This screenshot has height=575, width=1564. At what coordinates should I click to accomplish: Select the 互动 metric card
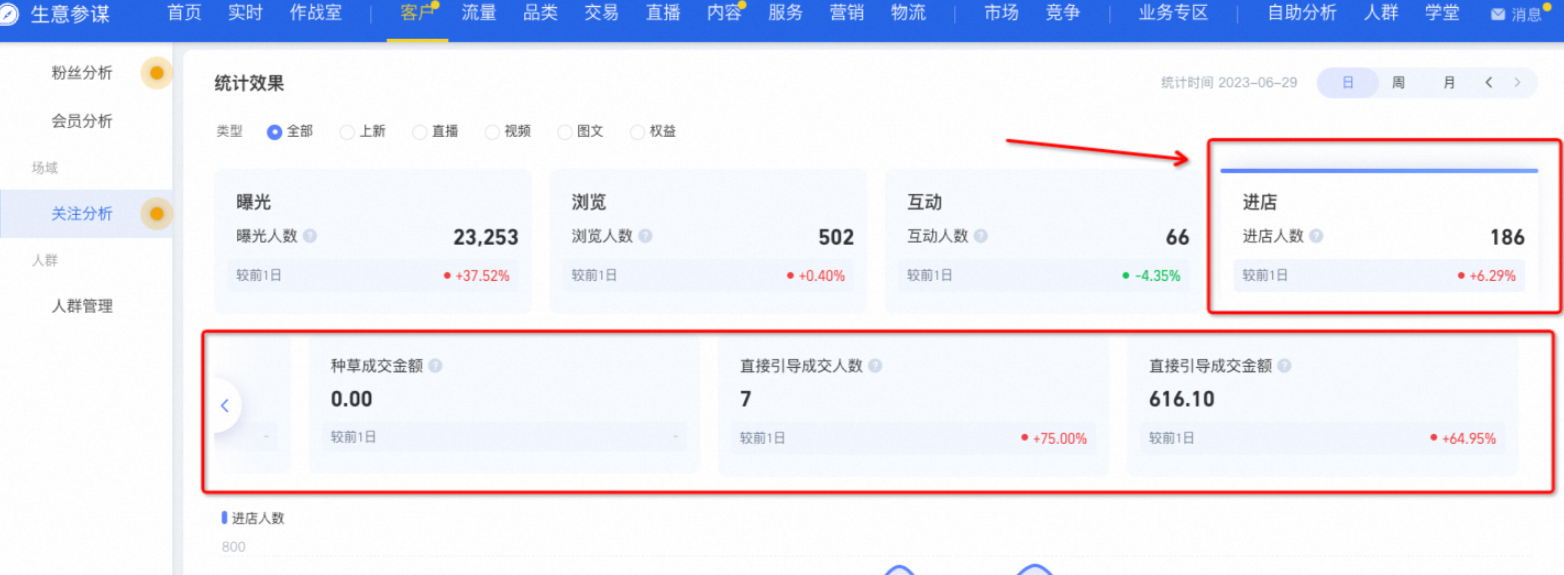click(x=1043, y=241)
